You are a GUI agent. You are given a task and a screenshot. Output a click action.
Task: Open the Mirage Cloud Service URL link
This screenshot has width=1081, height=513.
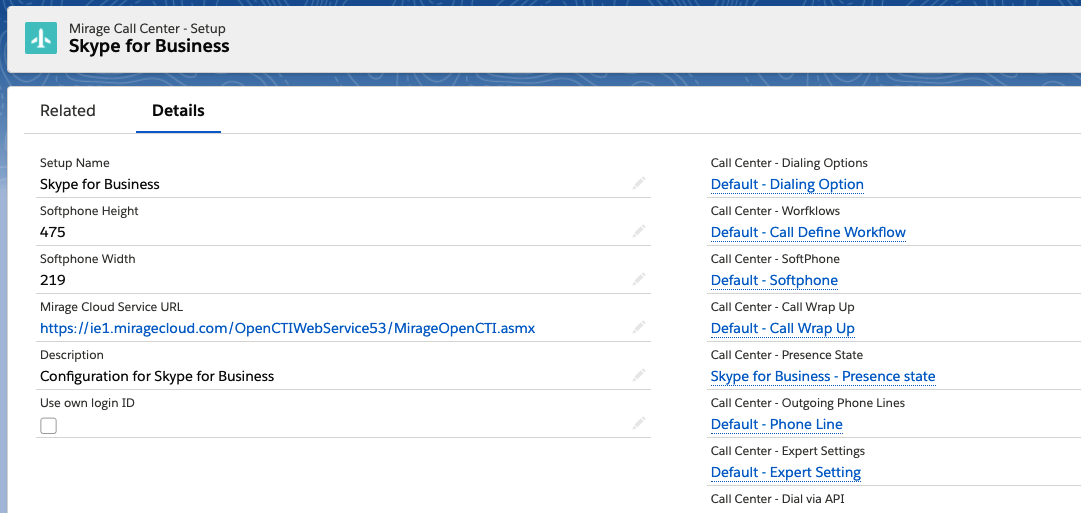(287, 329)
